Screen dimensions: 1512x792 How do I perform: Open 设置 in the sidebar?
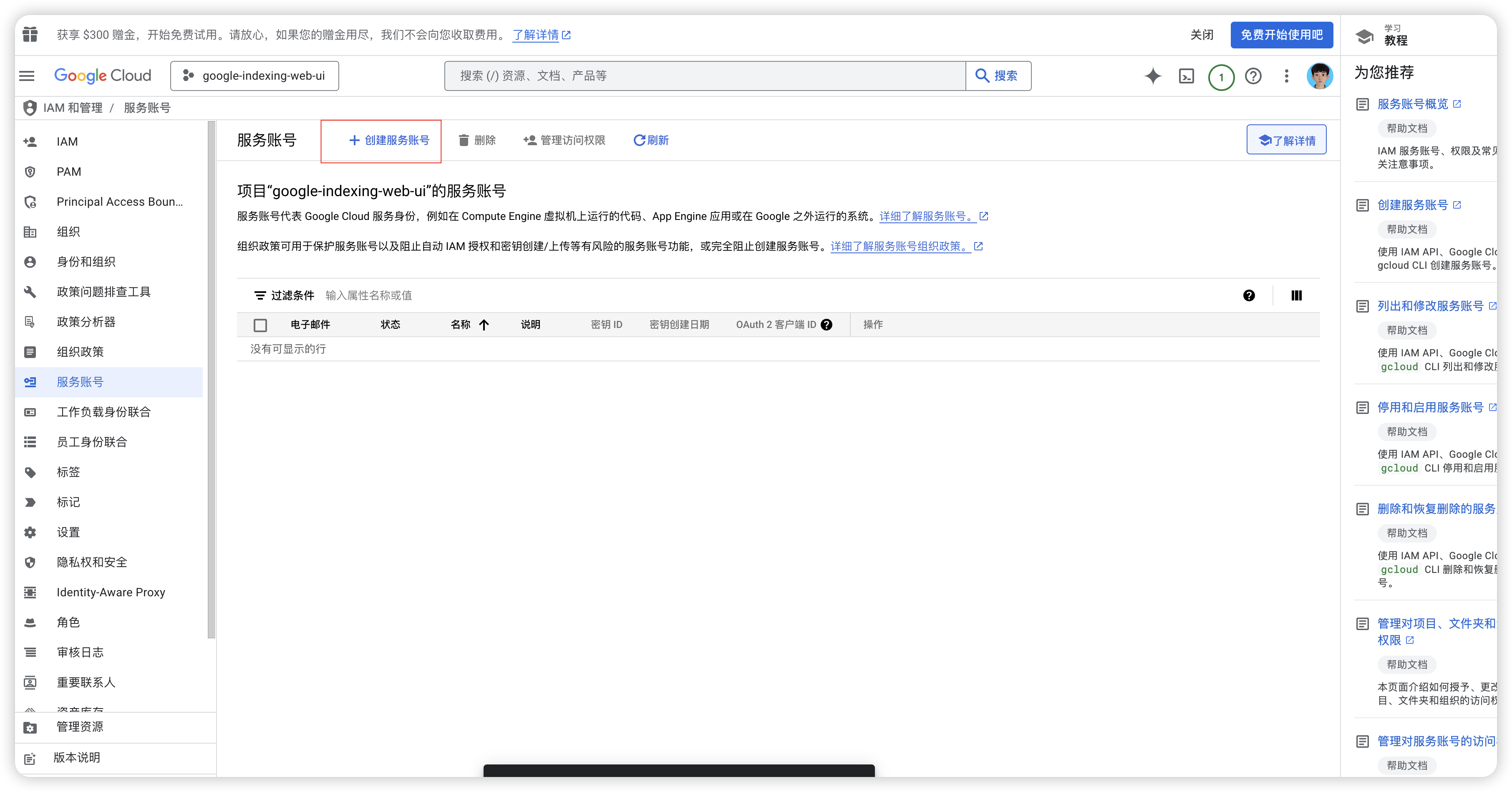[x=109, y=532]
